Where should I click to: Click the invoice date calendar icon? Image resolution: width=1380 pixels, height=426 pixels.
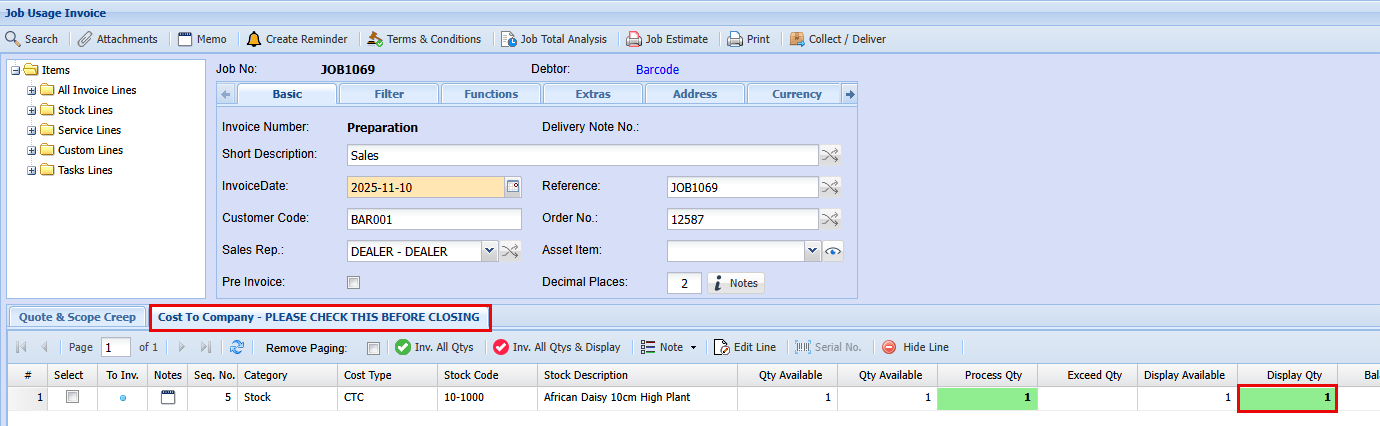tap(513, 187)
